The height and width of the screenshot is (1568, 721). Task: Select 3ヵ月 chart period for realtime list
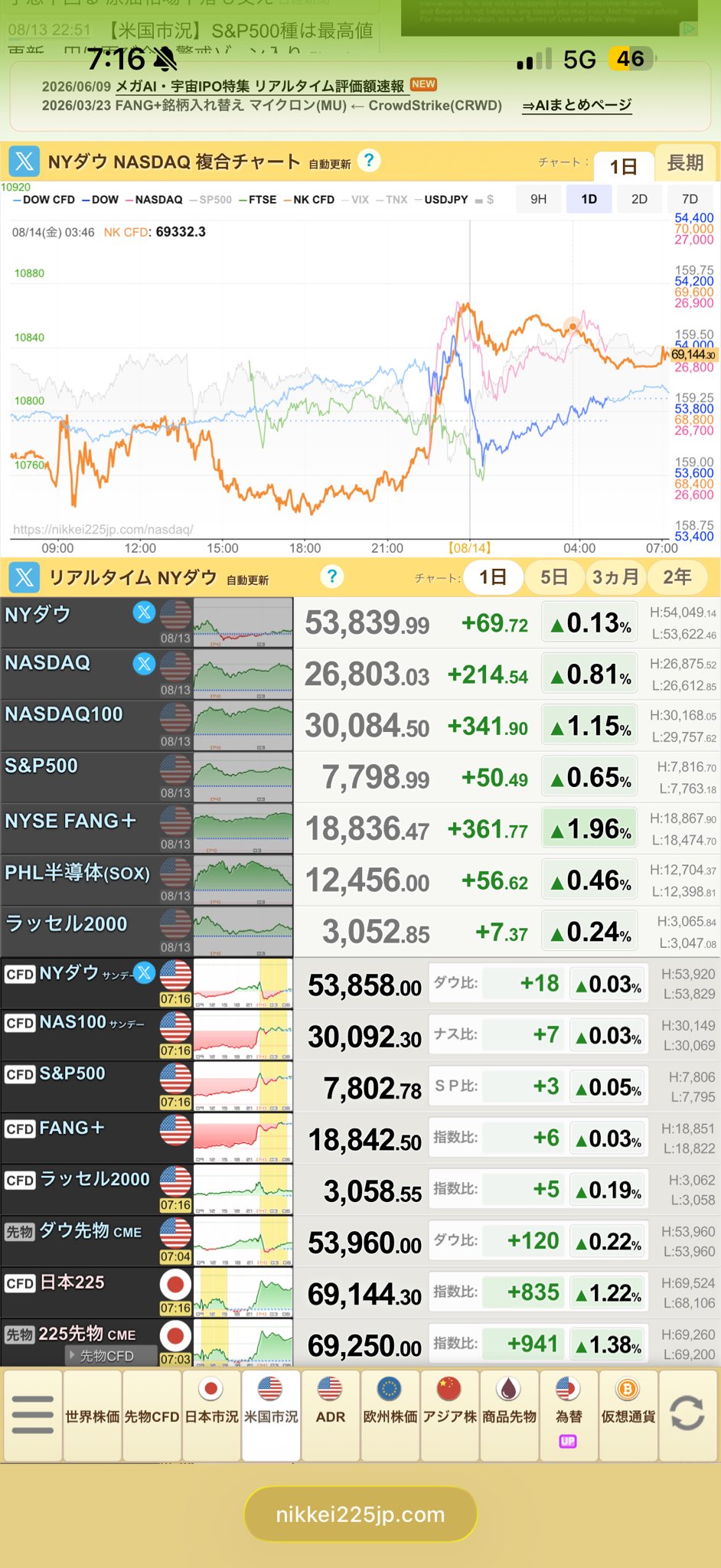point(615,577)
